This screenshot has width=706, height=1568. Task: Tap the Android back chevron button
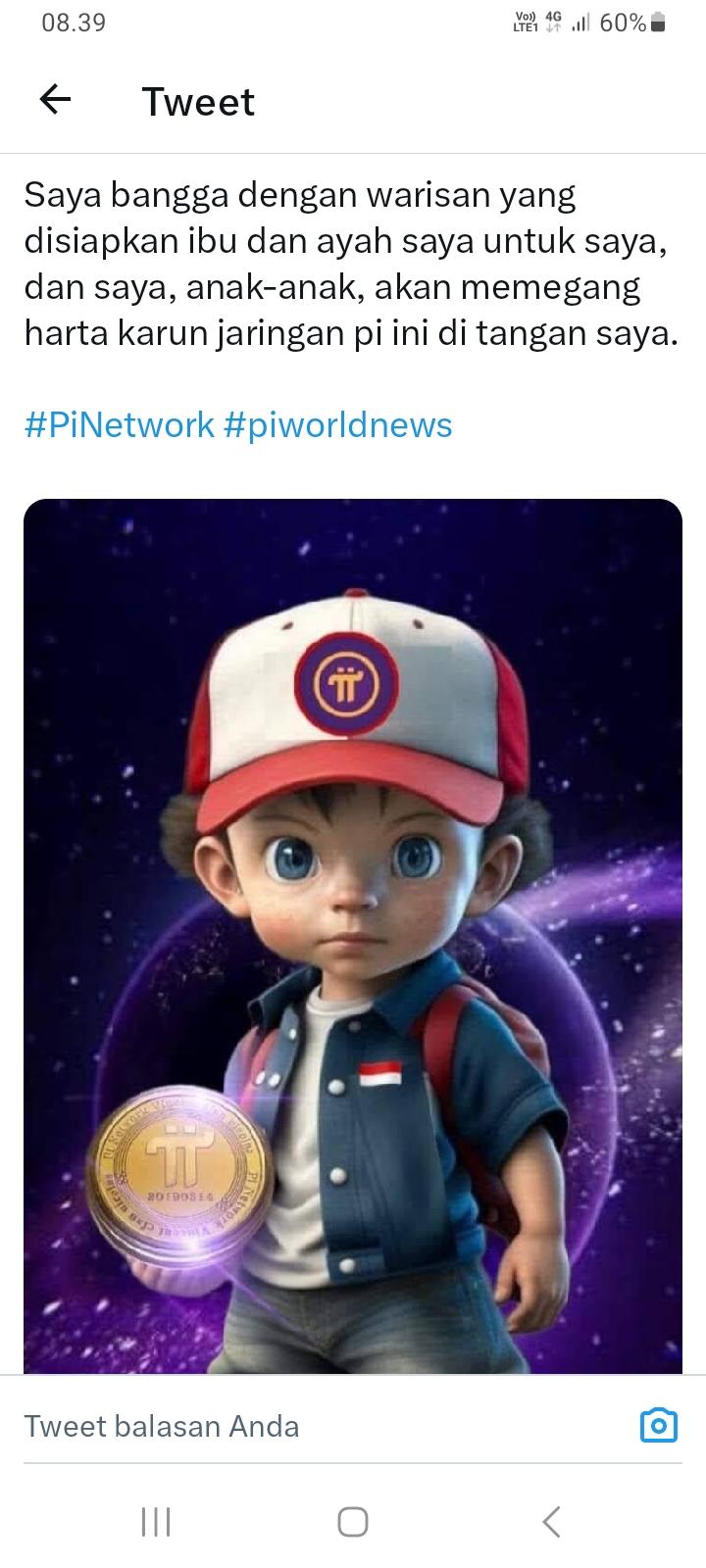551,1522
